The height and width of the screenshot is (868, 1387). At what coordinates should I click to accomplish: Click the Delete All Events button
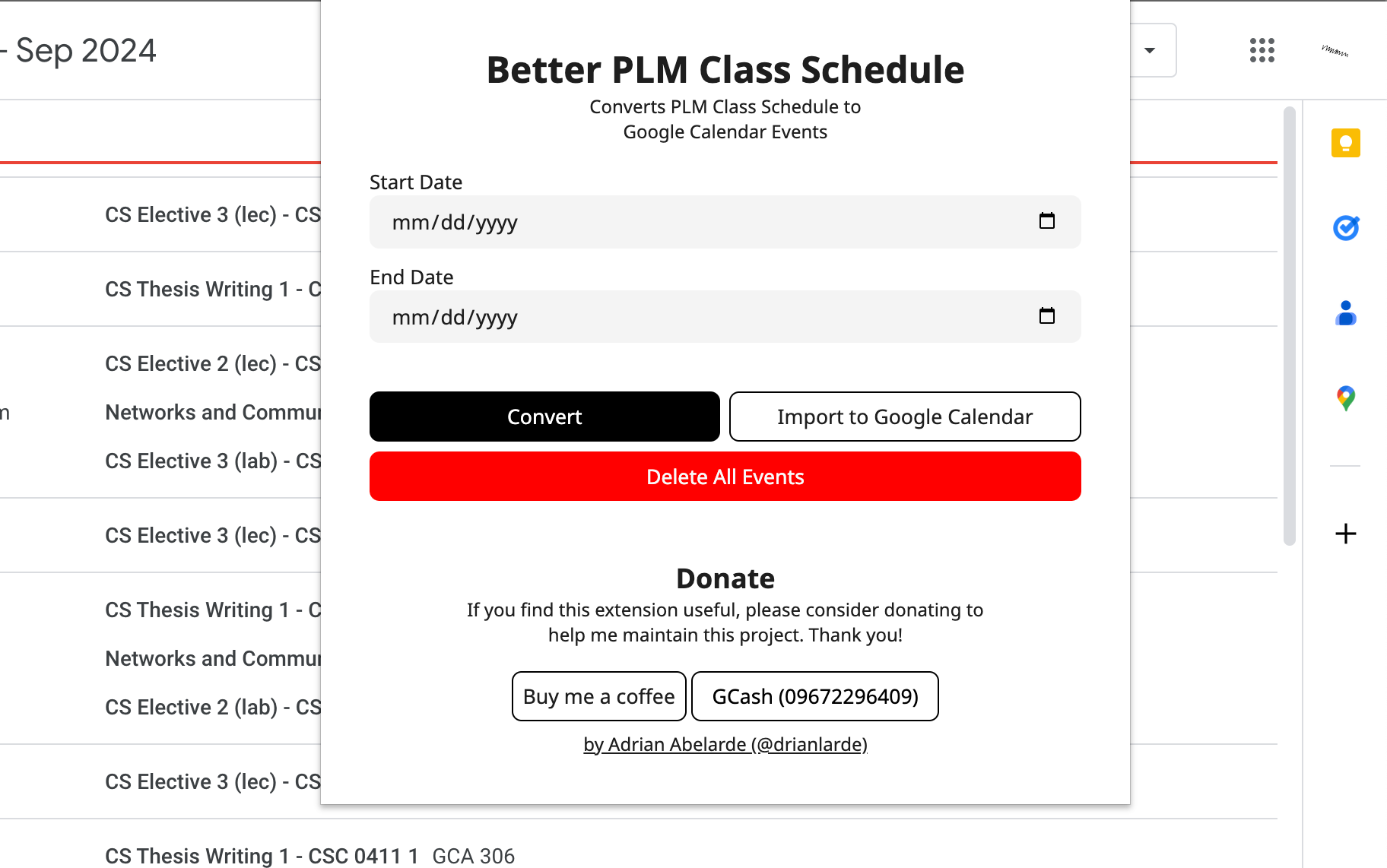(725, 477)
